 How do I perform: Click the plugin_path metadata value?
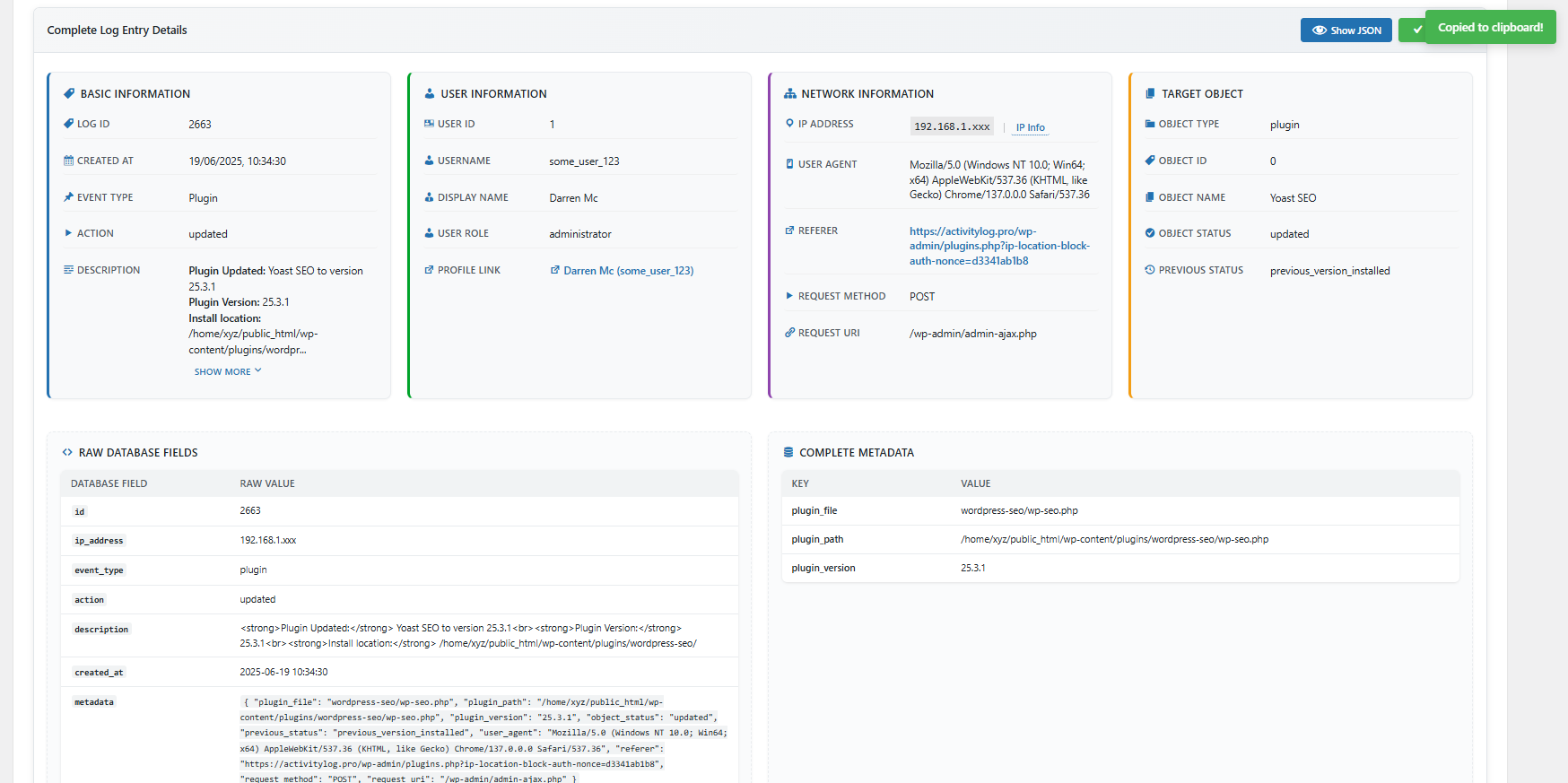(x=1114, y=540)
